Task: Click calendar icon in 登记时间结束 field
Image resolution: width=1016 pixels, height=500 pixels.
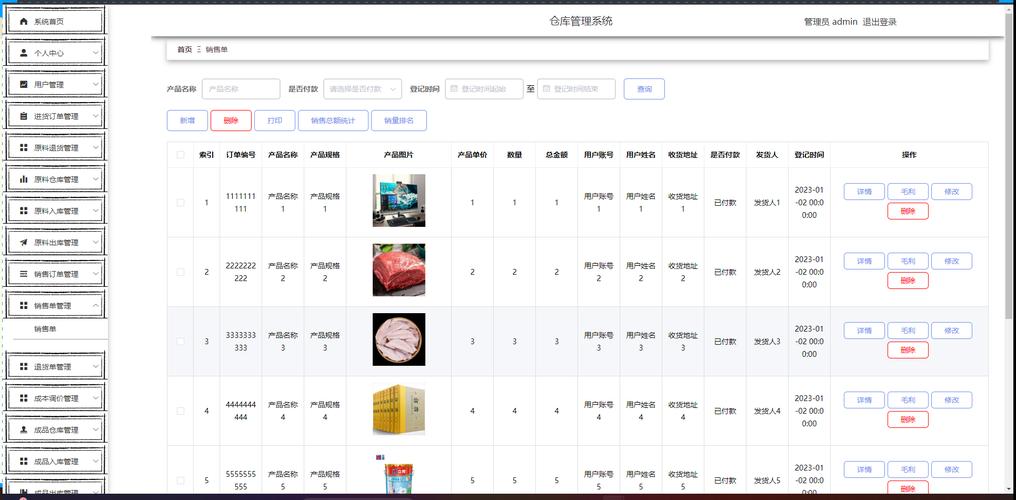Action: pyautogui.click(x=546, y=89)
